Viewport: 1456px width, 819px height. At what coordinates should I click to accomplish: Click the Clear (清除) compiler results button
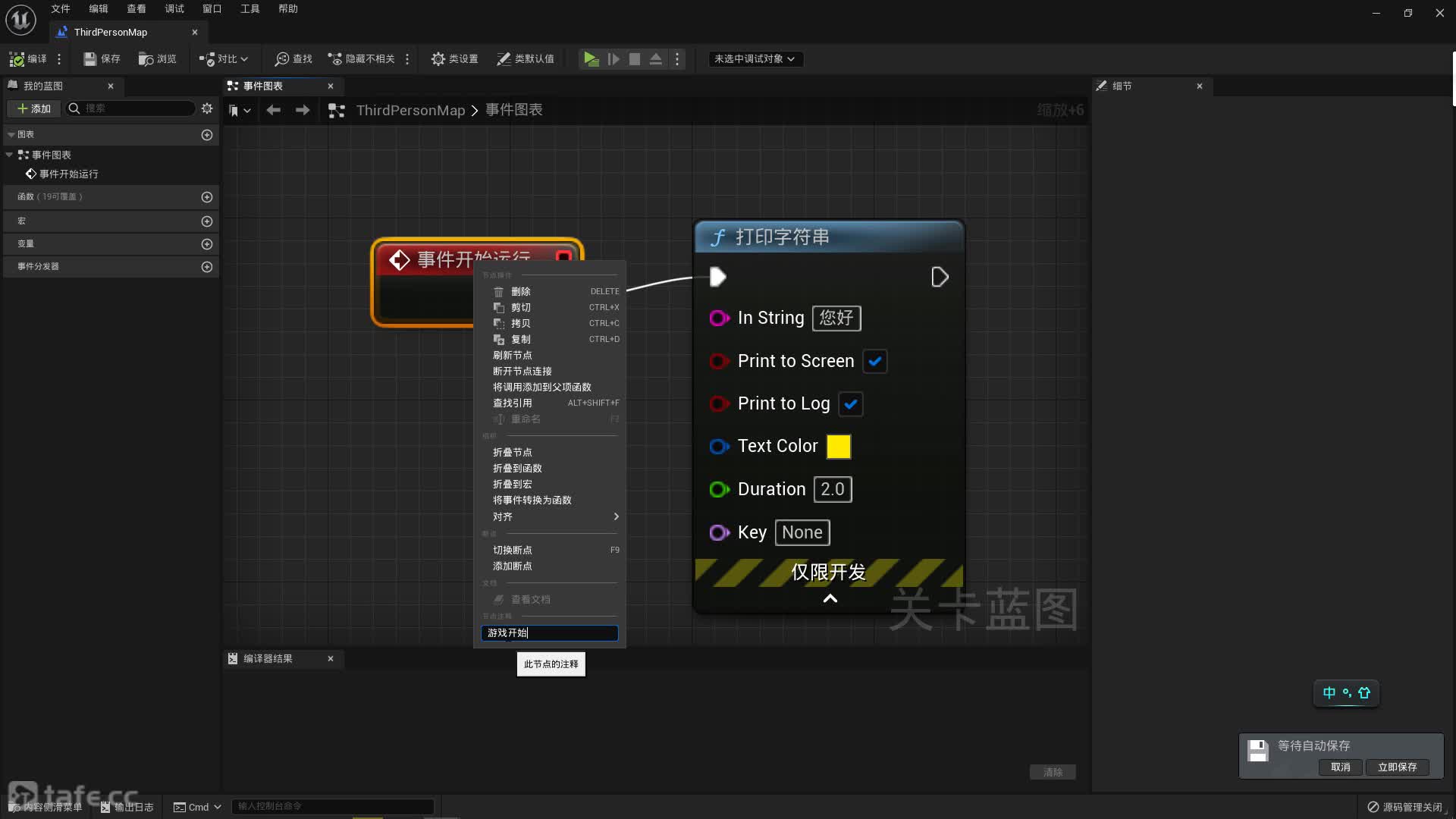[1053, 772]
